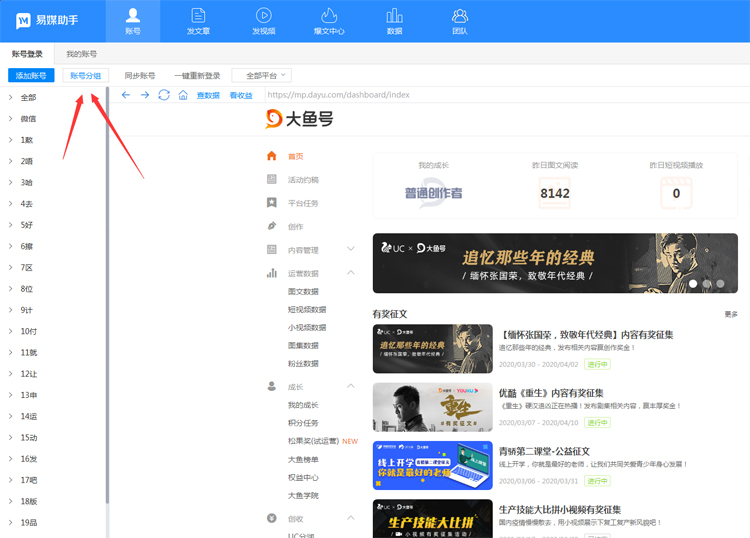Open the 大鱼榜单 submenu item
This screenshot has height=538, width=750.
point(303,460)
